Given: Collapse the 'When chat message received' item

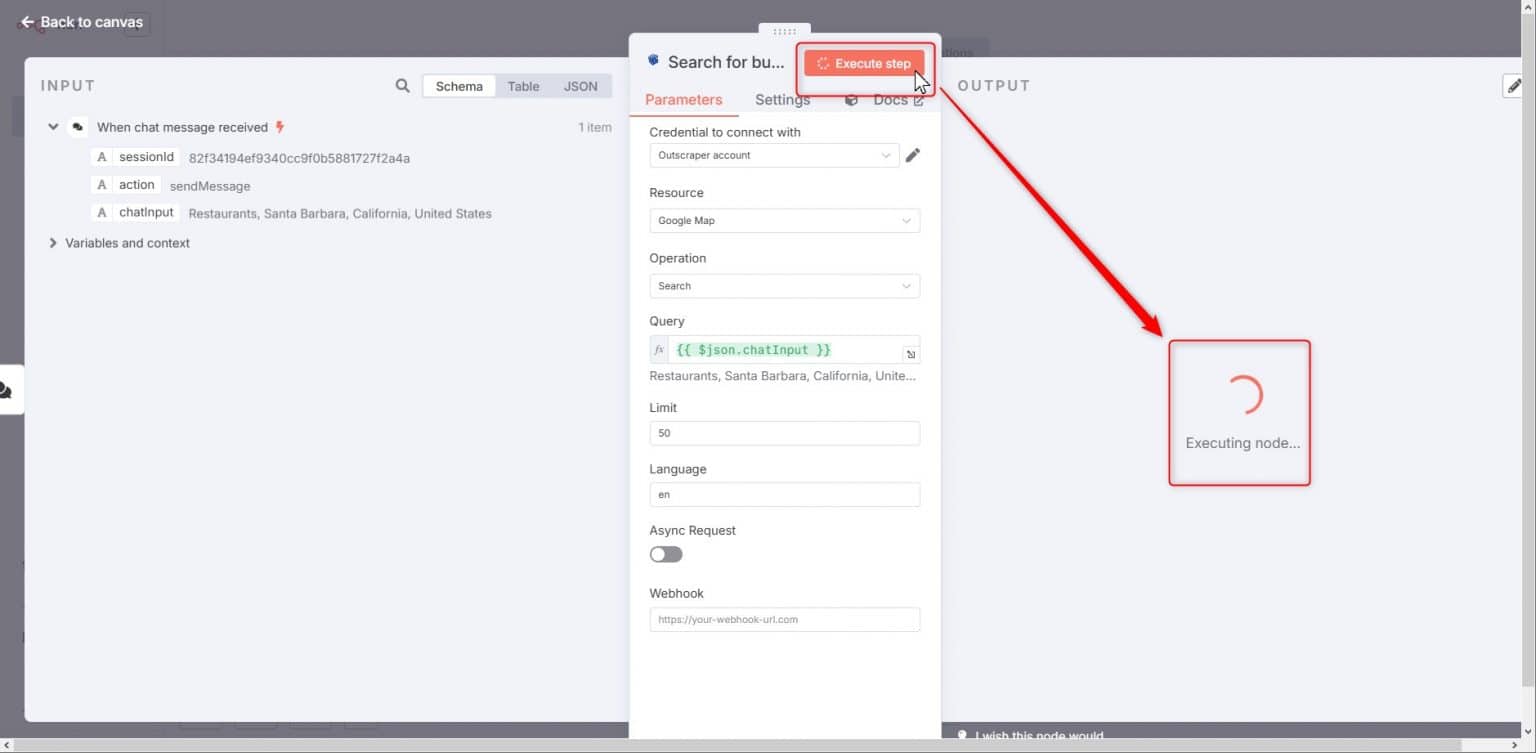Looking at the screenshot, I should coord(53,127).
